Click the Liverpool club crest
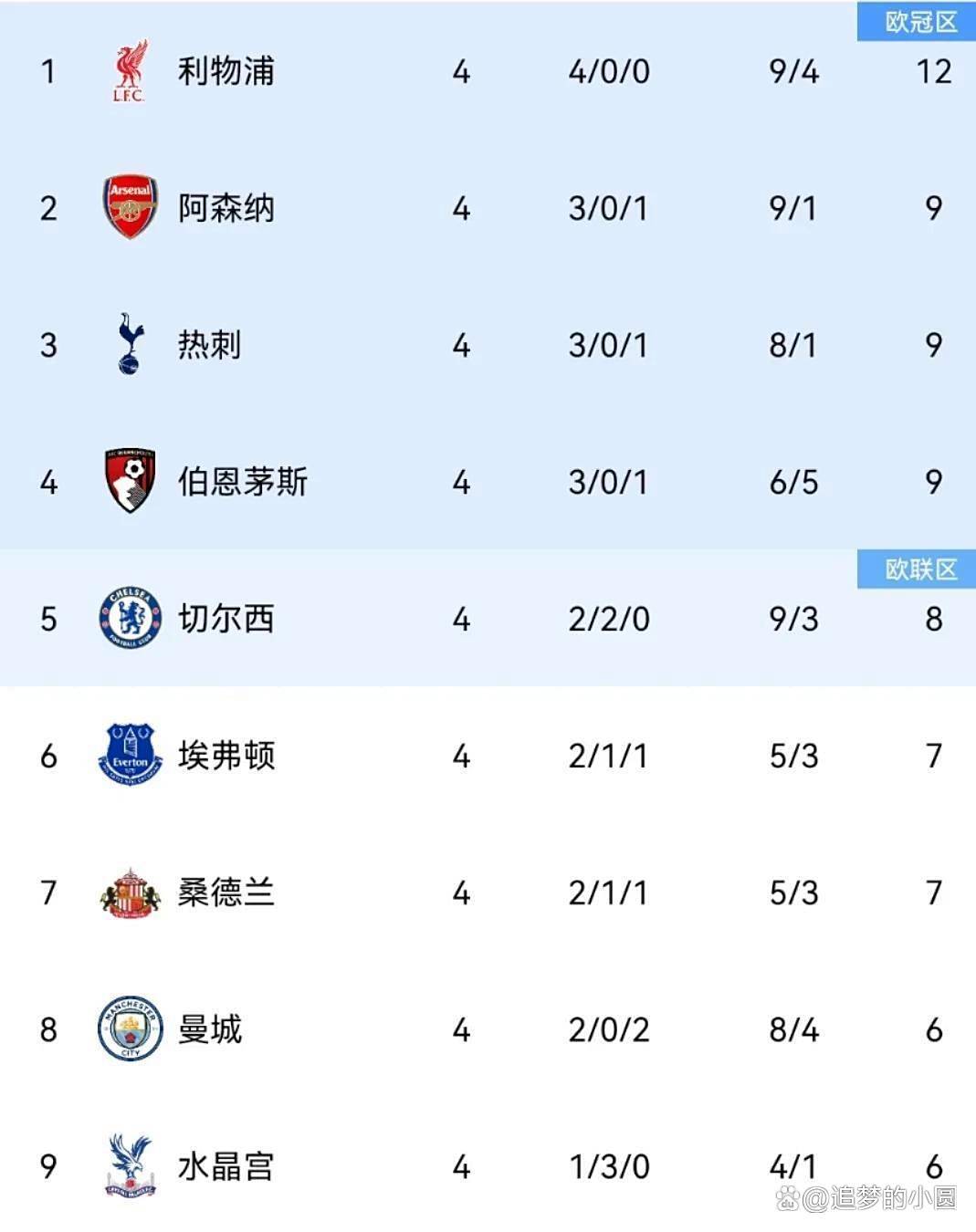Screen dimensions: 976x1232 tap(130, 71)
